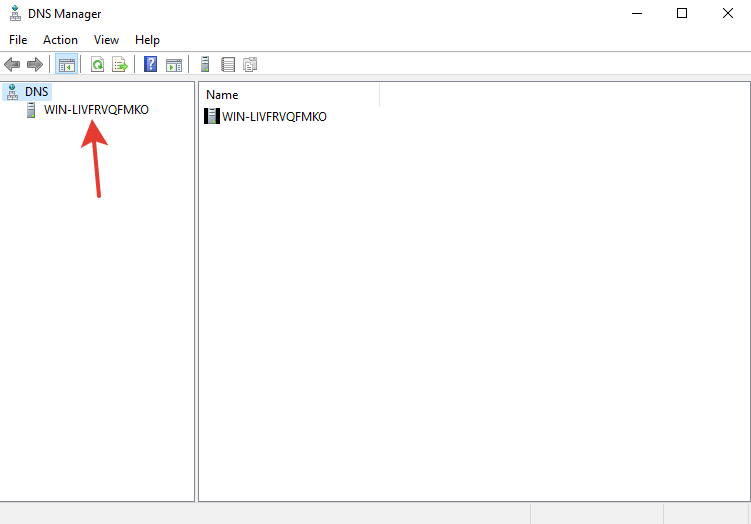The width and height of the screenshot is (751, 524).
Task: Click the notepad list icon in toolbar
Action: point(228,64)
